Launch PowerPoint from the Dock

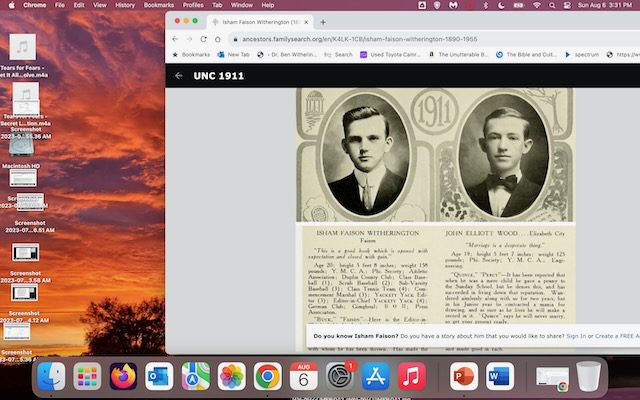464,376
